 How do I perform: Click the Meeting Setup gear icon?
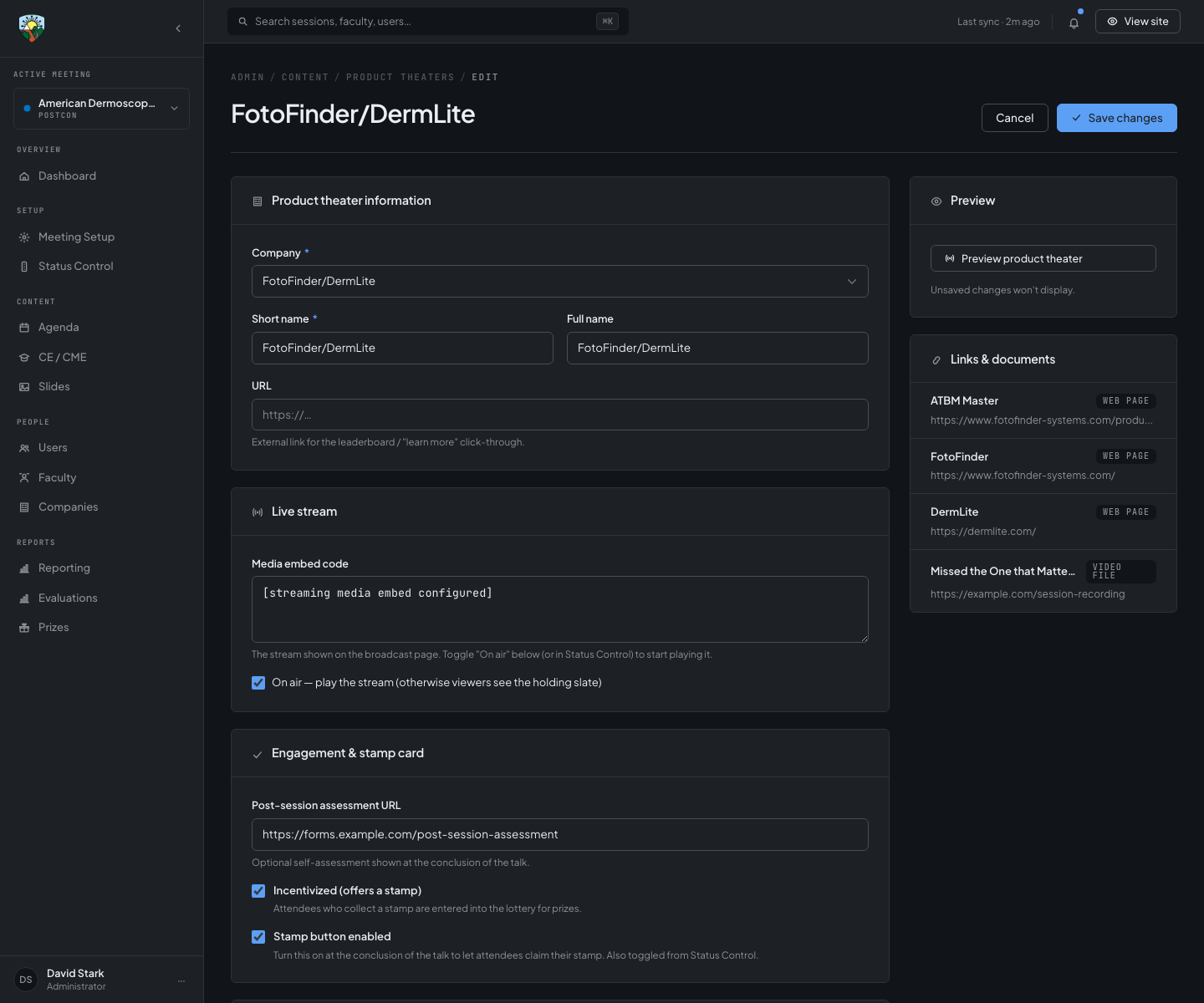pyautogui.click(x=24, y=237)
